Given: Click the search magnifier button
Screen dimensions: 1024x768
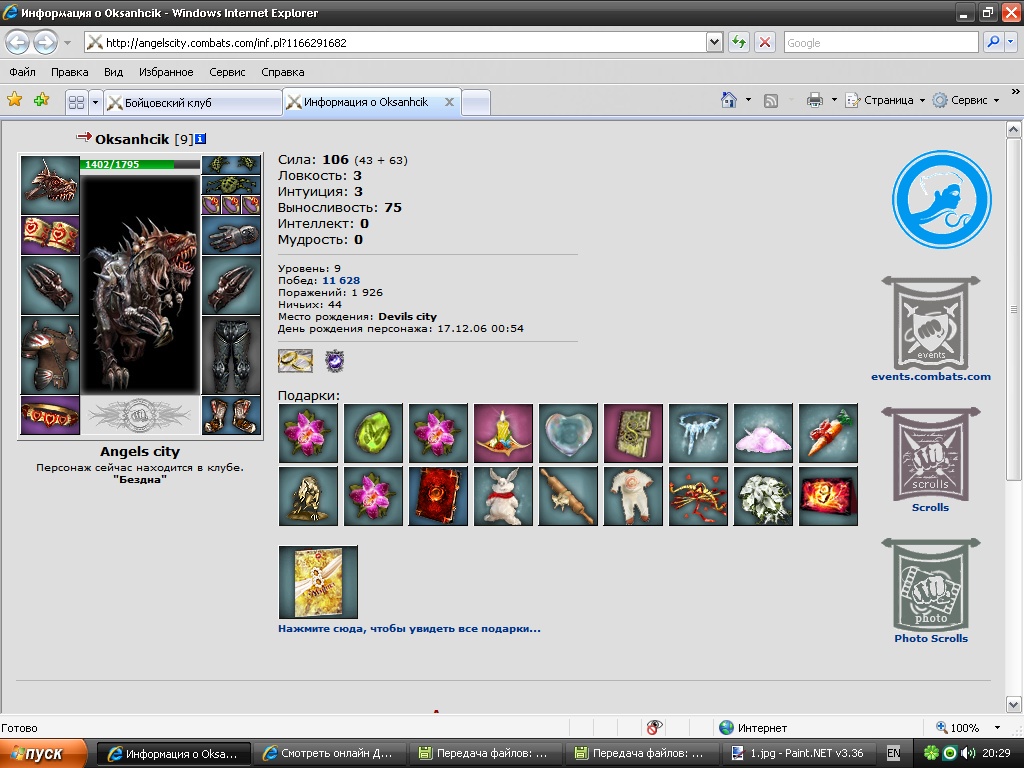Looking at the screenshot, I should (993, 42).
